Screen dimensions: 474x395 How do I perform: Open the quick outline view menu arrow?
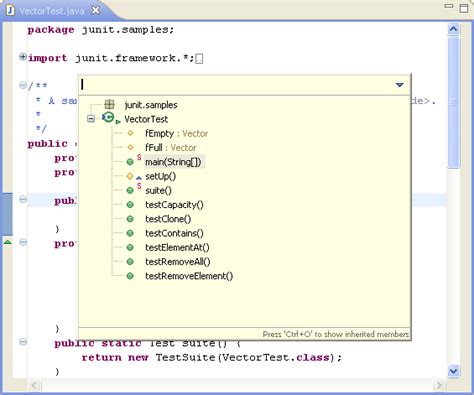400,85
